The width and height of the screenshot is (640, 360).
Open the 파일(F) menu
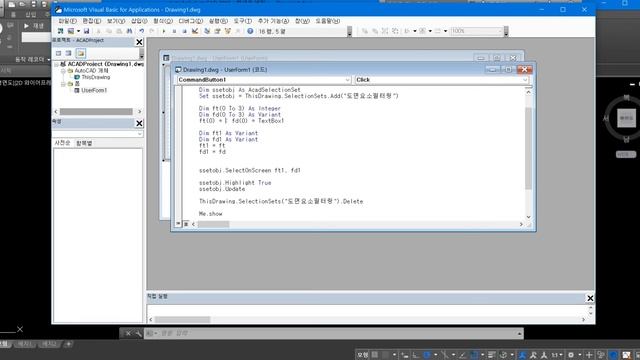coord(67,21)
